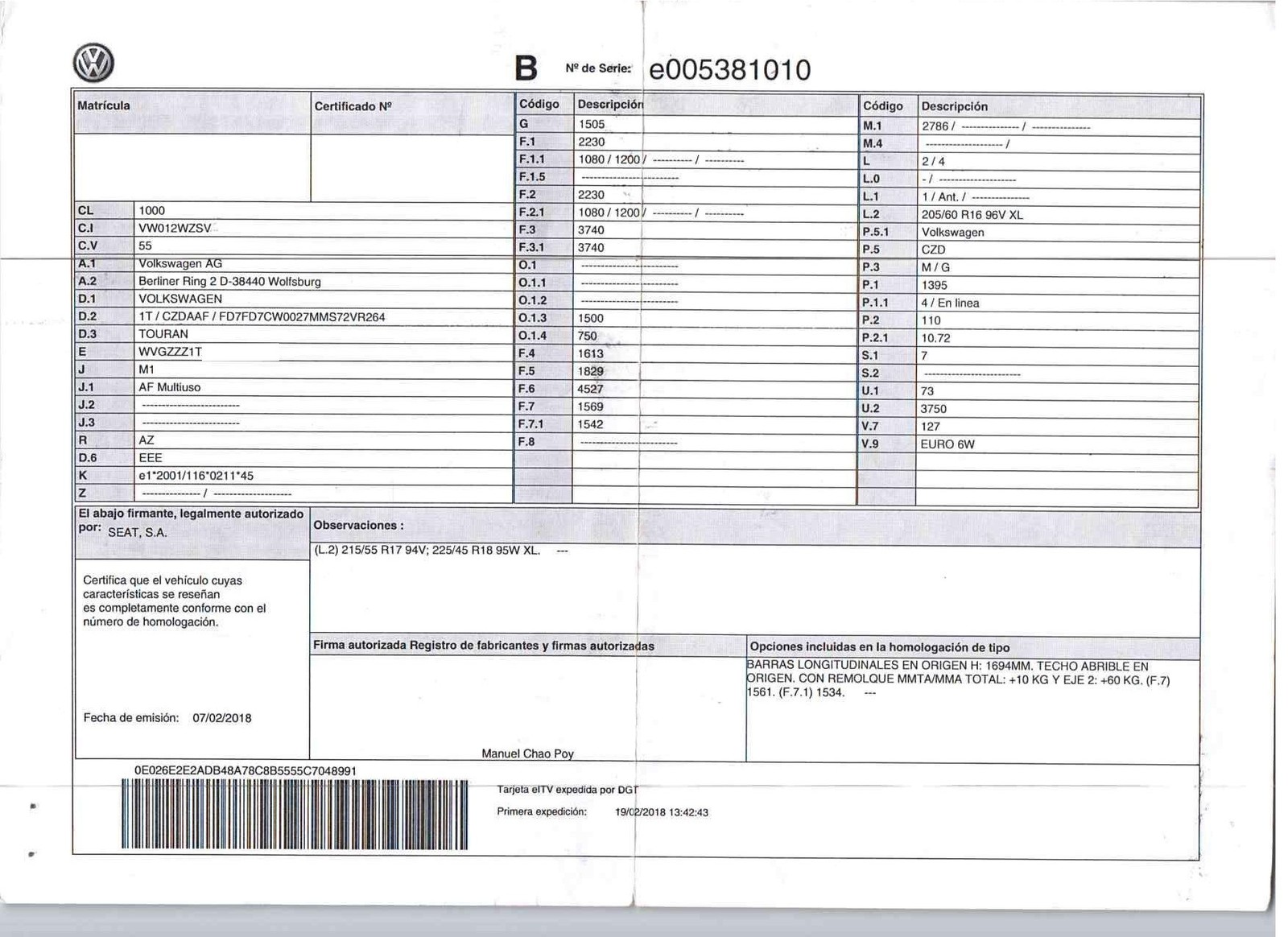Click the Firma autorizada Registro de fabricantes header

click(484, 646)
